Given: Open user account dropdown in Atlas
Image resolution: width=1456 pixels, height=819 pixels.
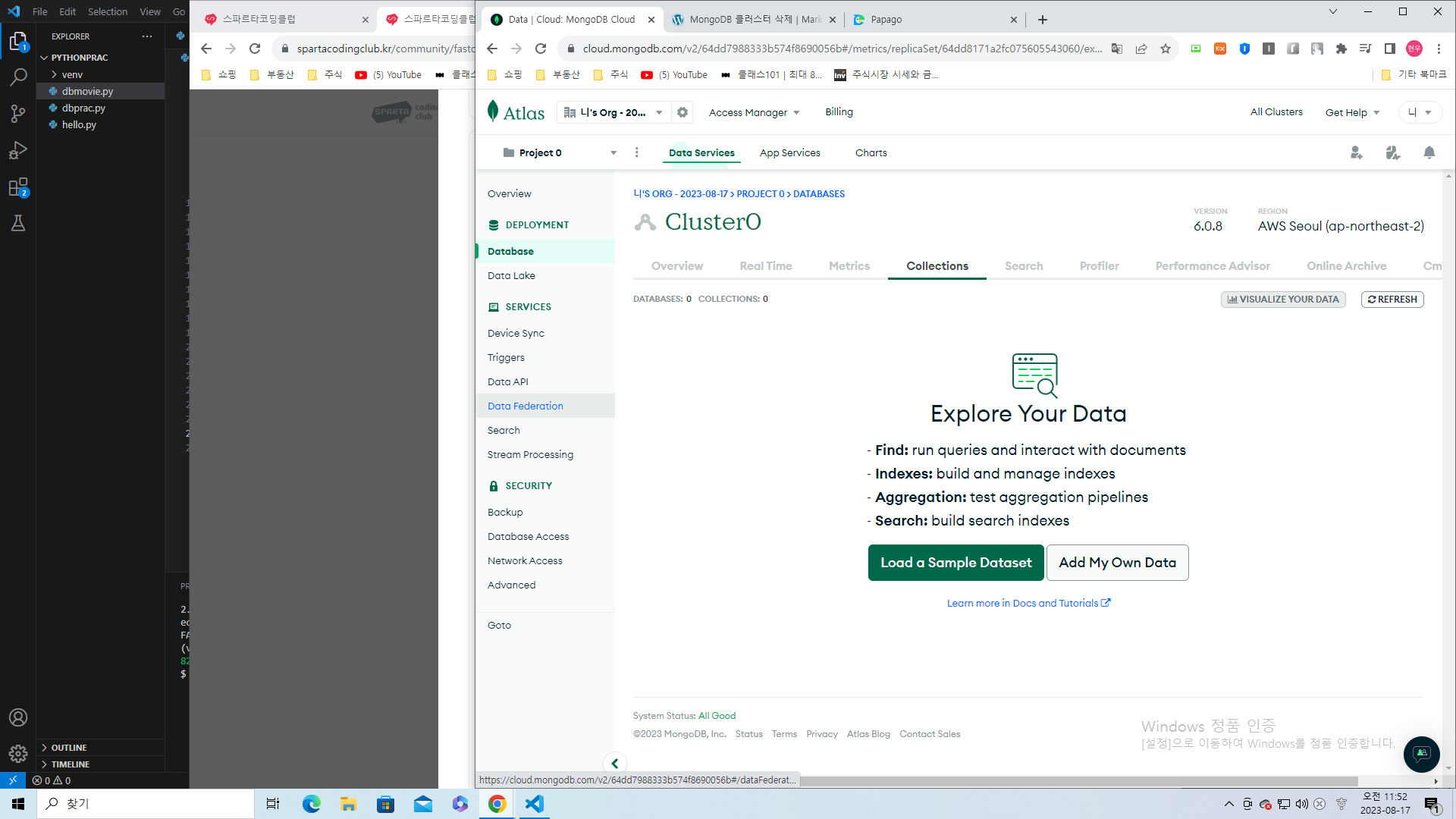Looking at the screenshot, I should point(1420,112).
